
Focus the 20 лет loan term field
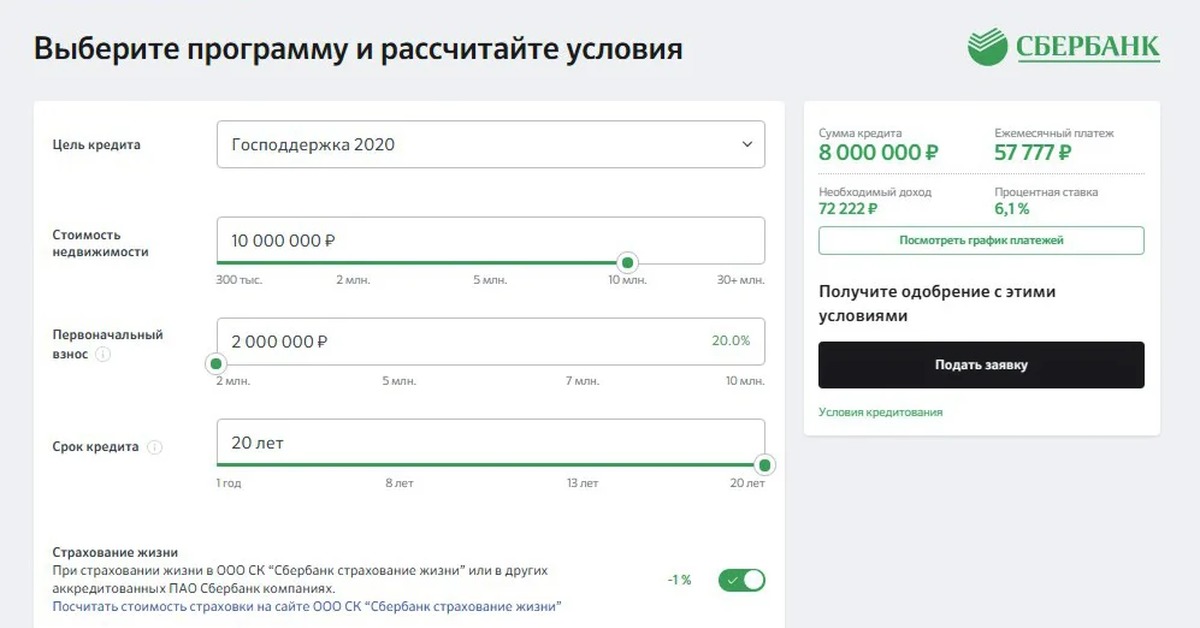coord(491,442)
